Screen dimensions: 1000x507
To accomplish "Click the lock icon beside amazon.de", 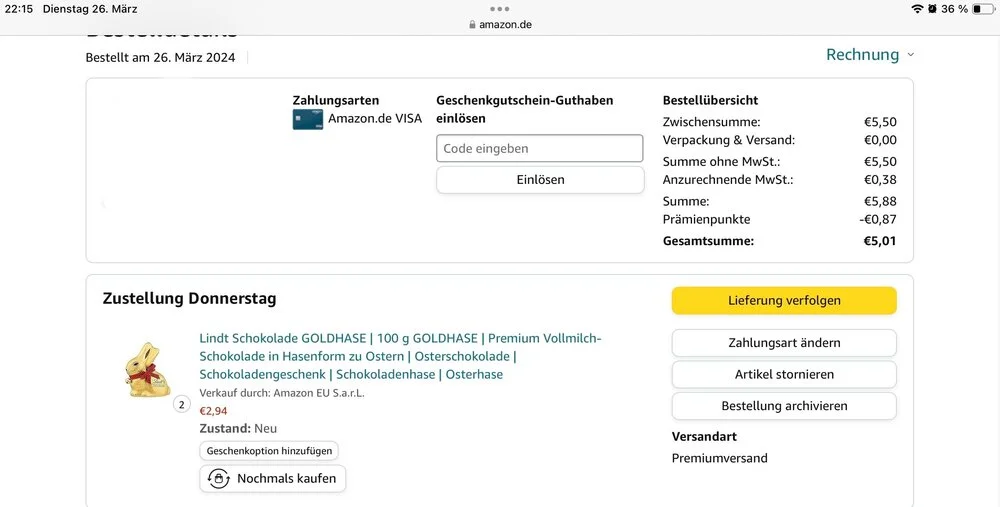I will [x=472, y=25].
